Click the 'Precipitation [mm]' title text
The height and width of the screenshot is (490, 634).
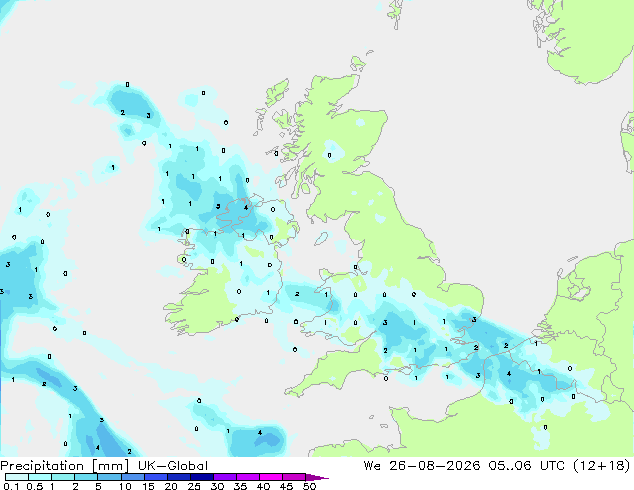[64, 466]
